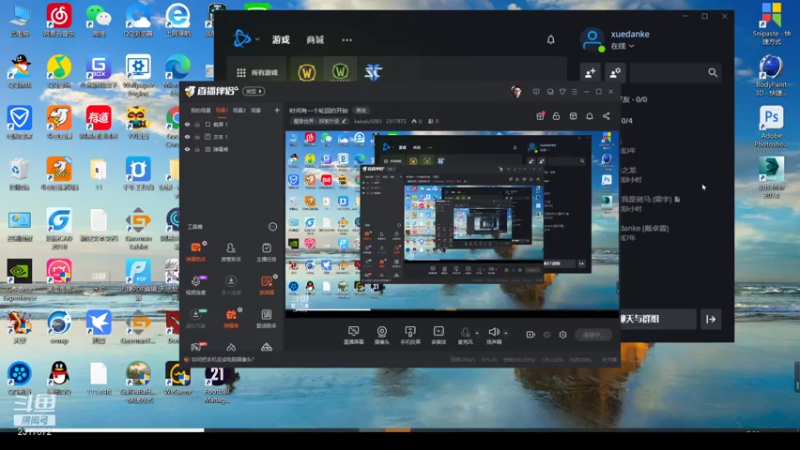Screen dimensions: 800x450
Task: Lock the 截屏 1 layer
Action: (x=197, y=124)
